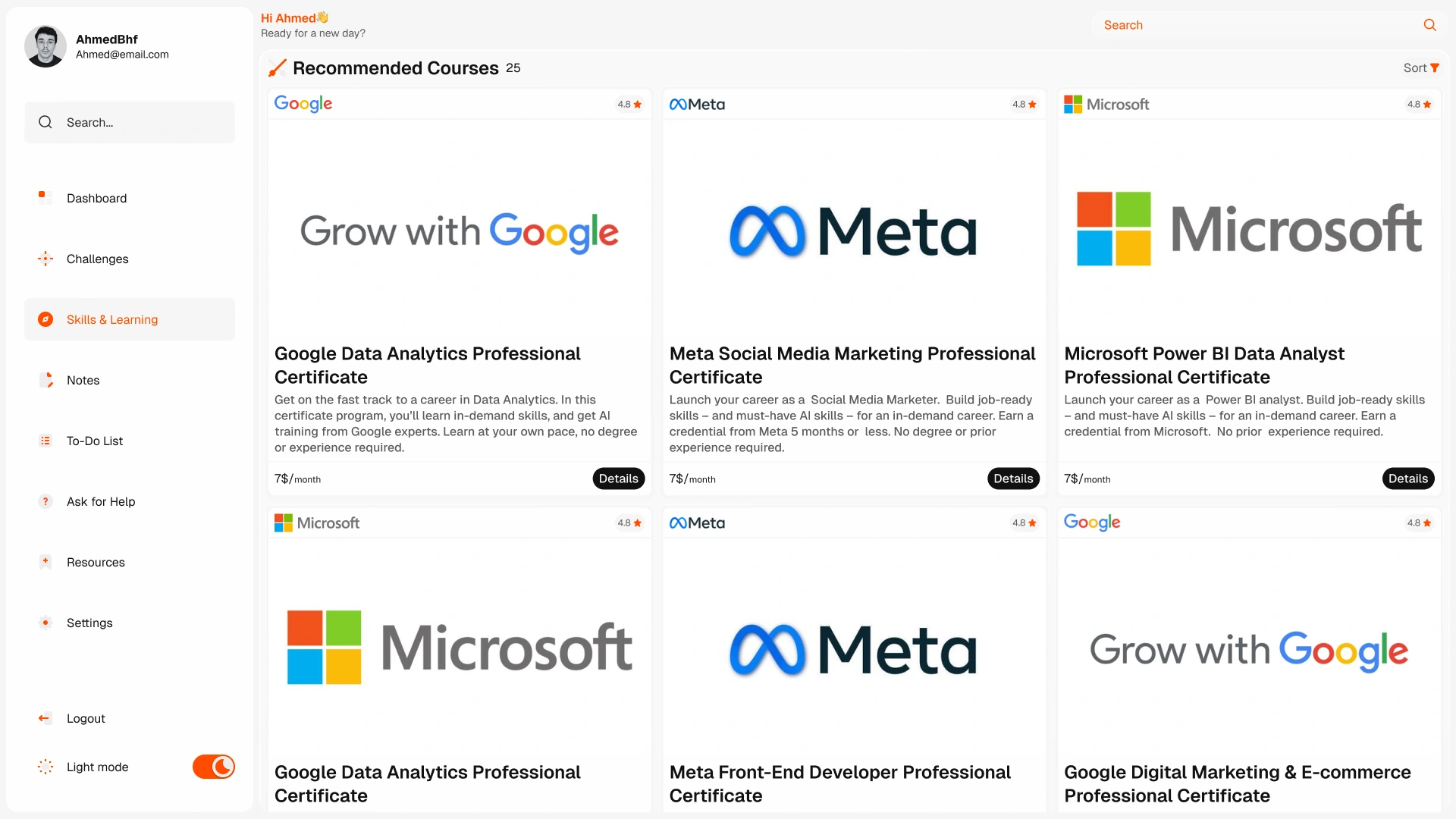Click 4.8 rating on Google Digital Marketing card
Viewport: 1456px width, 819px height.
1420,523
